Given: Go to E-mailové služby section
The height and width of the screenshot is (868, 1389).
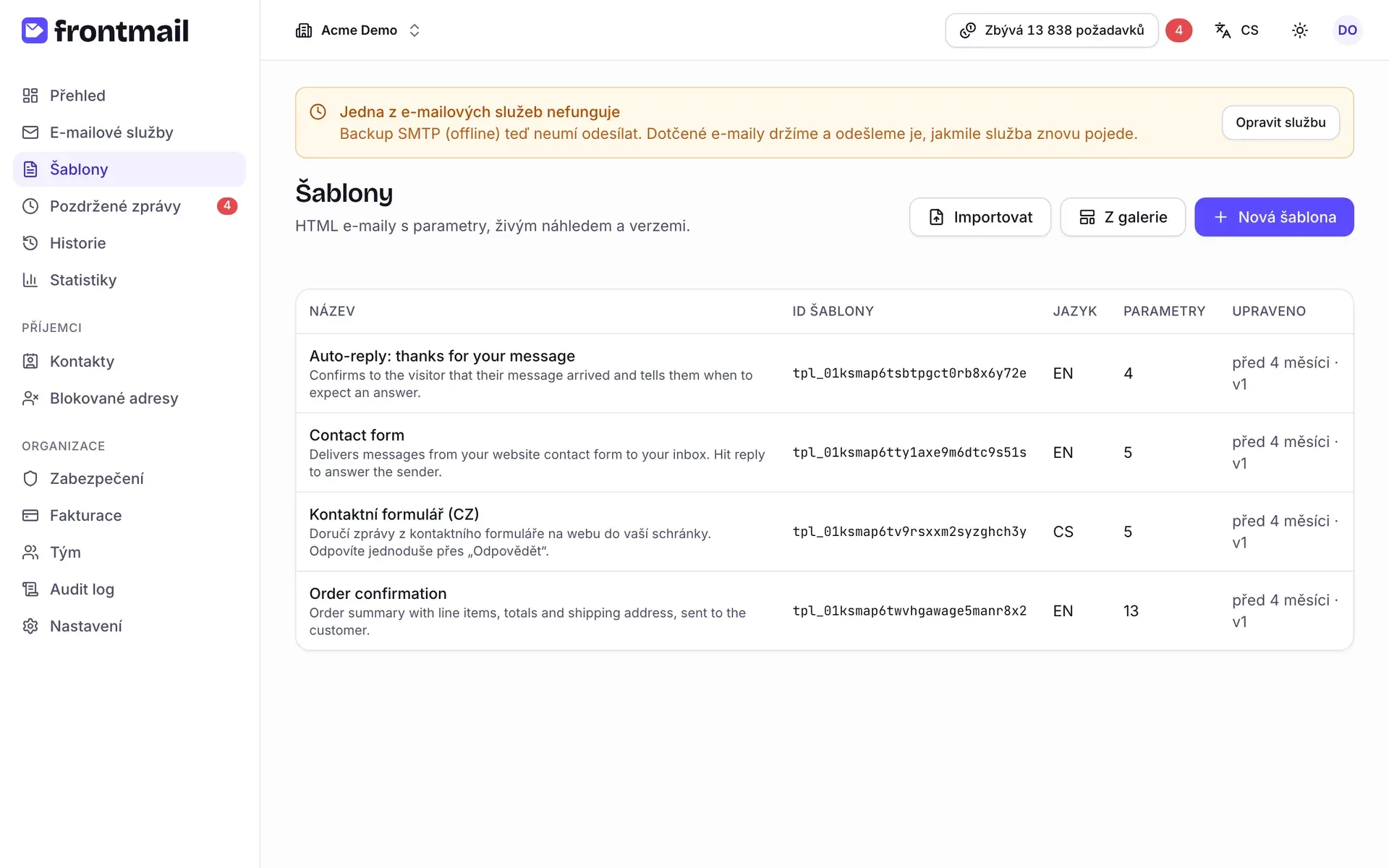Looking at the screenshot, I should point(129,132).
